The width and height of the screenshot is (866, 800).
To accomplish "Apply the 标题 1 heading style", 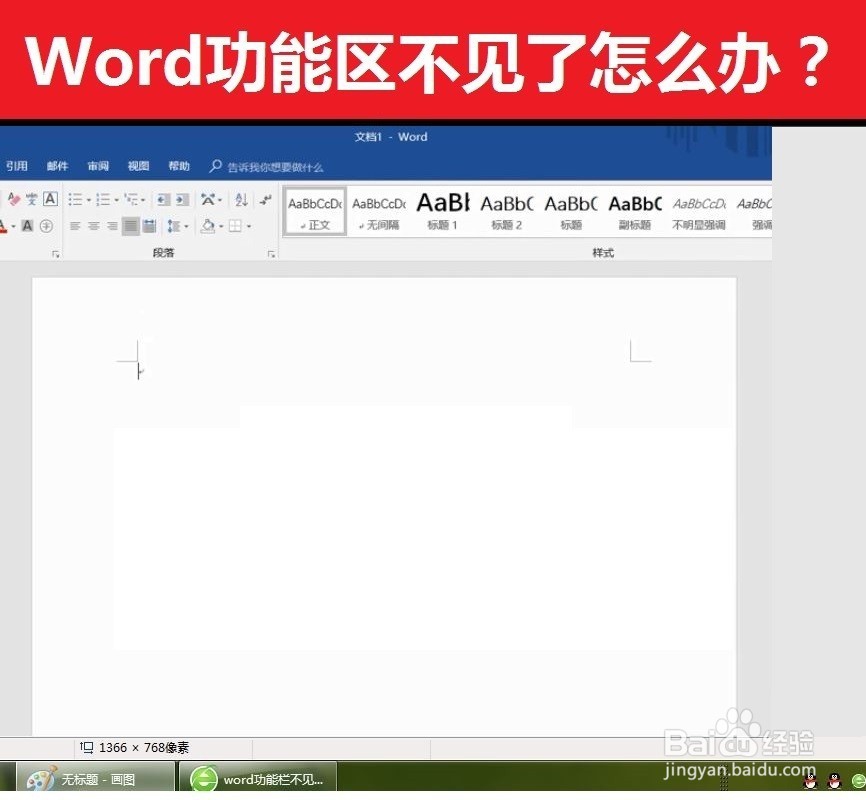I will coord(442,212).
